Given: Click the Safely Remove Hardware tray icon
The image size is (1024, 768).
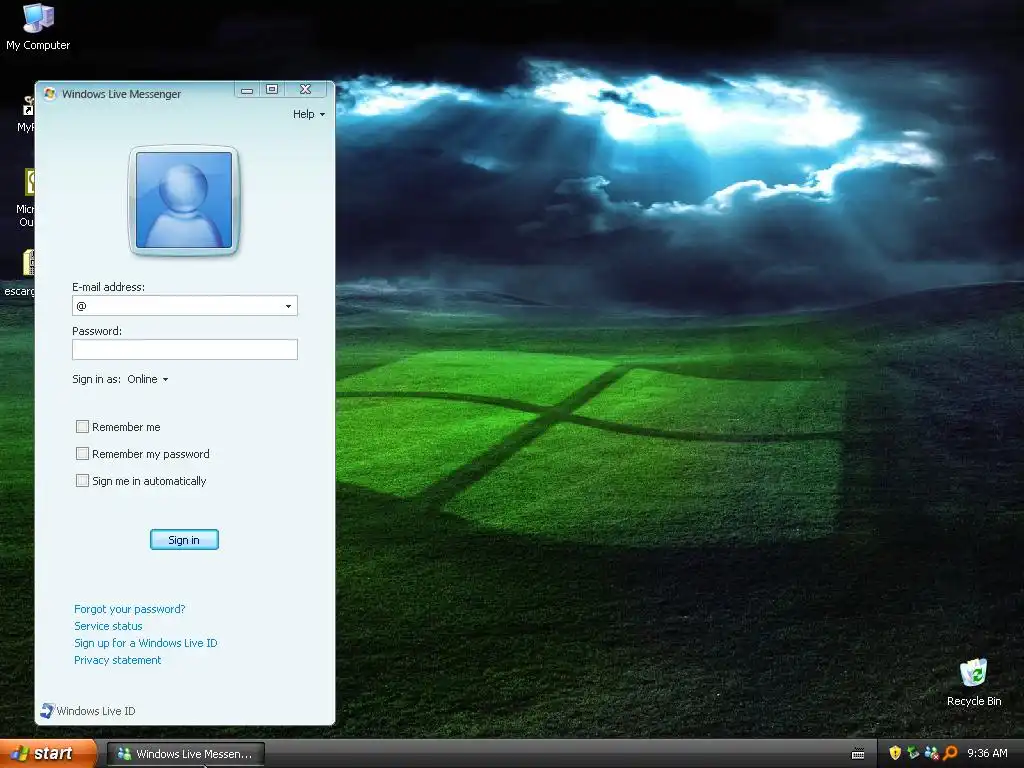Looking at the screenshot, I should pyautogui.click(x=913, y=753).
